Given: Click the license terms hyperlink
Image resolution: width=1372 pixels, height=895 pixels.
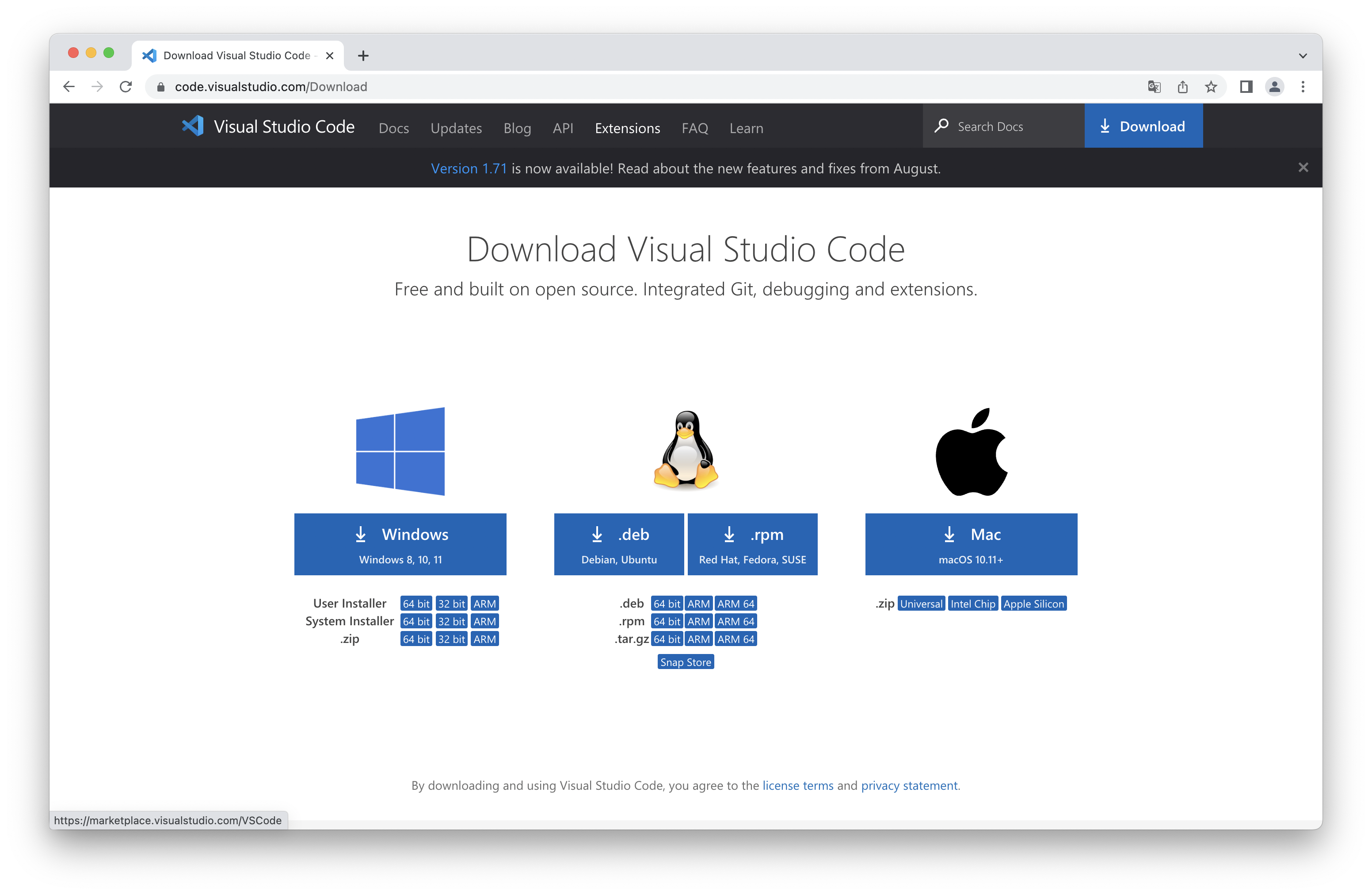Looking at the screenshot, I should (x=797, y=785).
